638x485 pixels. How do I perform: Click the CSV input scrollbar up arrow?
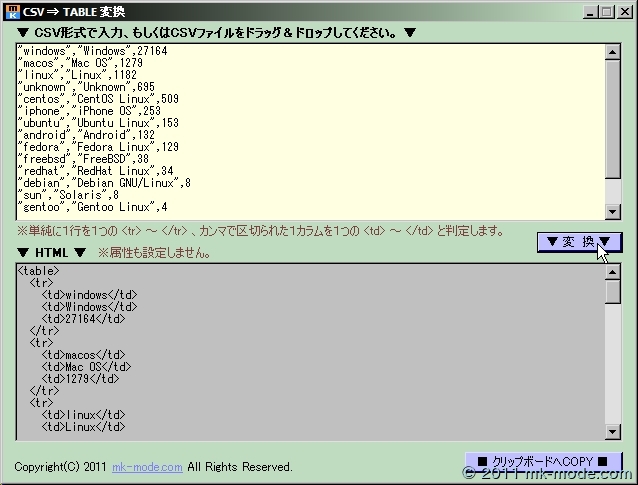click(x=612, y=52)
